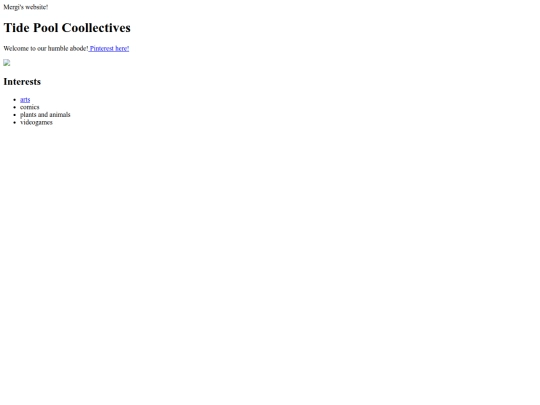Click the 'Tide Pool Coollectives' main heading
This screenshot has width=540, height=405.
click(x=67, y=28)
